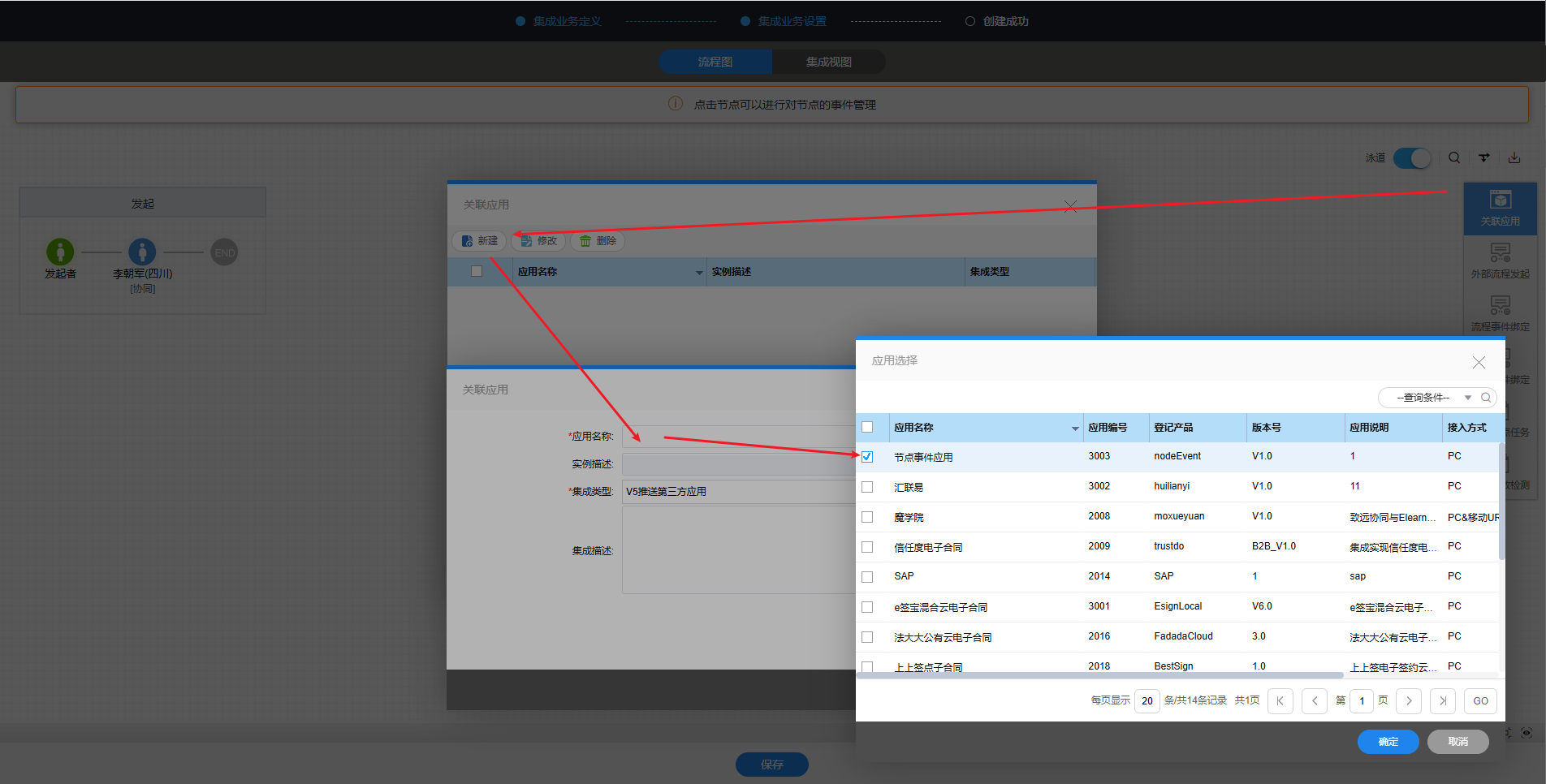Screen dimensions: 1546x784
Task: Click the END node in the flowchart
Action: pyautogui.click(x=224, y=252)
